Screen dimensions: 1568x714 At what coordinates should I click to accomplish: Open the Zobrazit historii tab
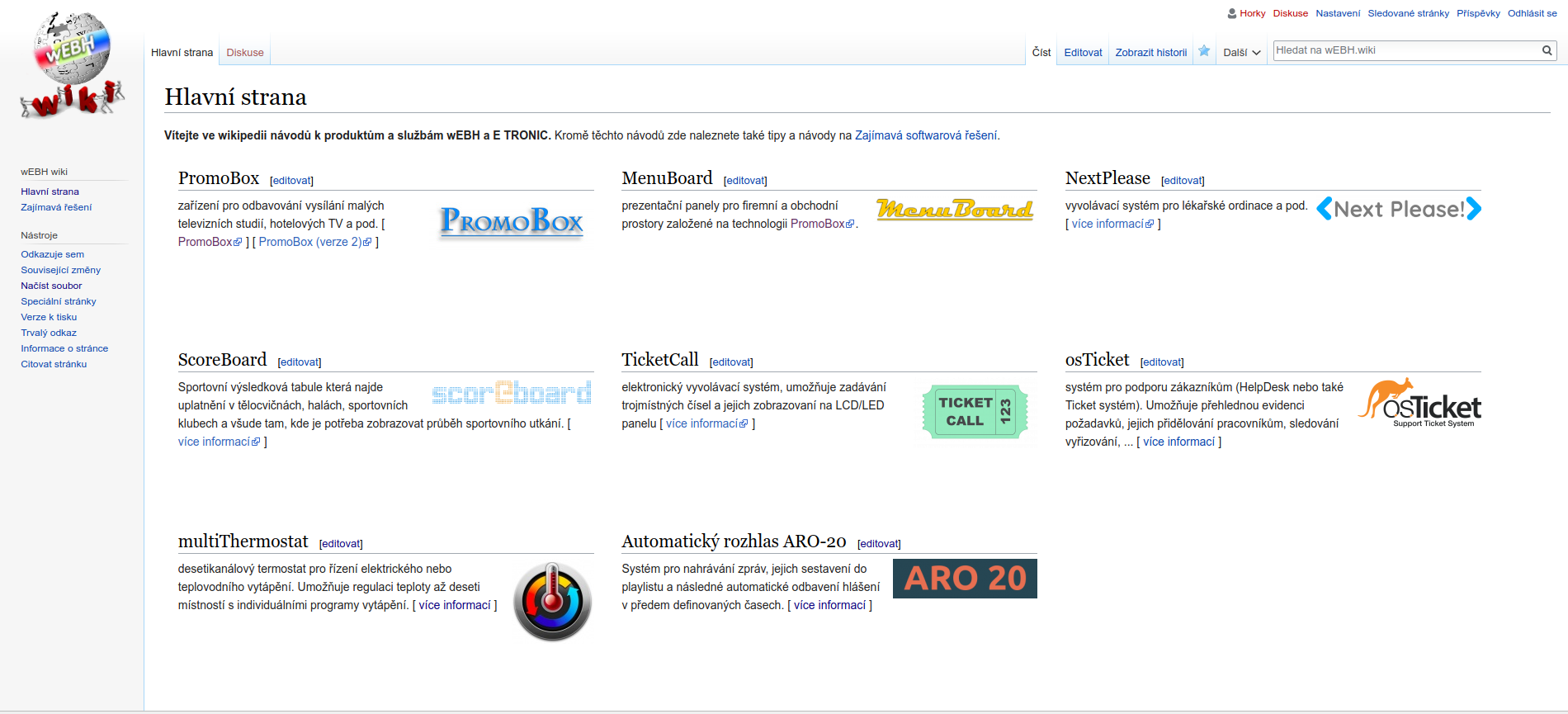[1150, 53]
